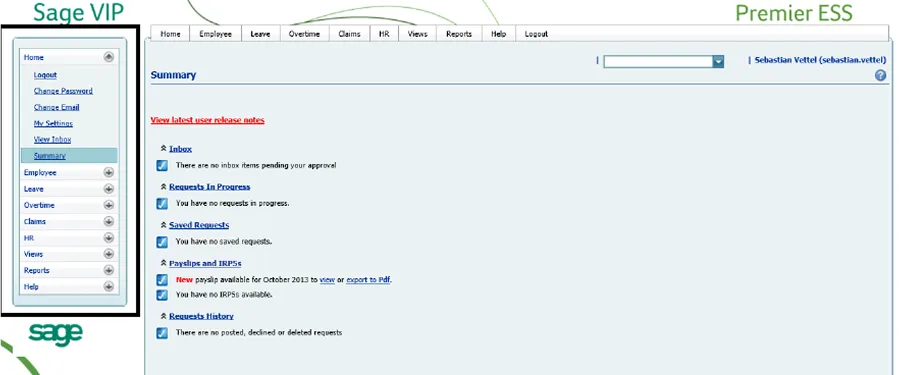Click Logout in the top menu bar
Image resolution: width=901 pixels, height=375 pixels.
(536, 34)
